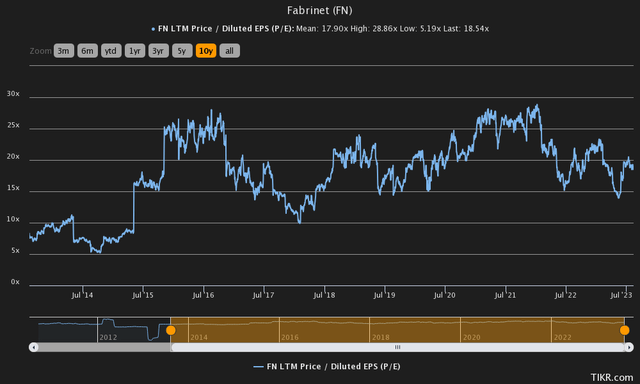The height and width of the screenshot is (384, 640).
Task: Click the Jul '17 x-axis label
Action: point(263,295)
